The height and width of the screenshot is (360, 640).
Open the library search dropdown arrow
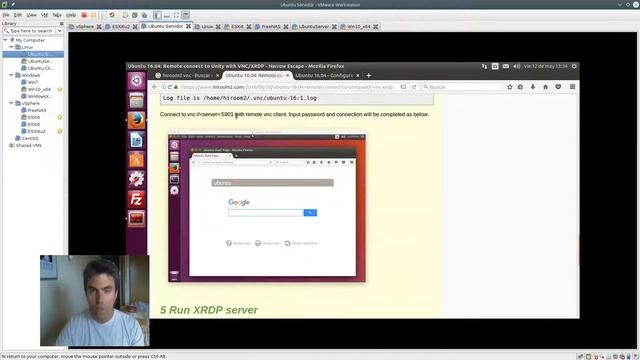[60, 31]
